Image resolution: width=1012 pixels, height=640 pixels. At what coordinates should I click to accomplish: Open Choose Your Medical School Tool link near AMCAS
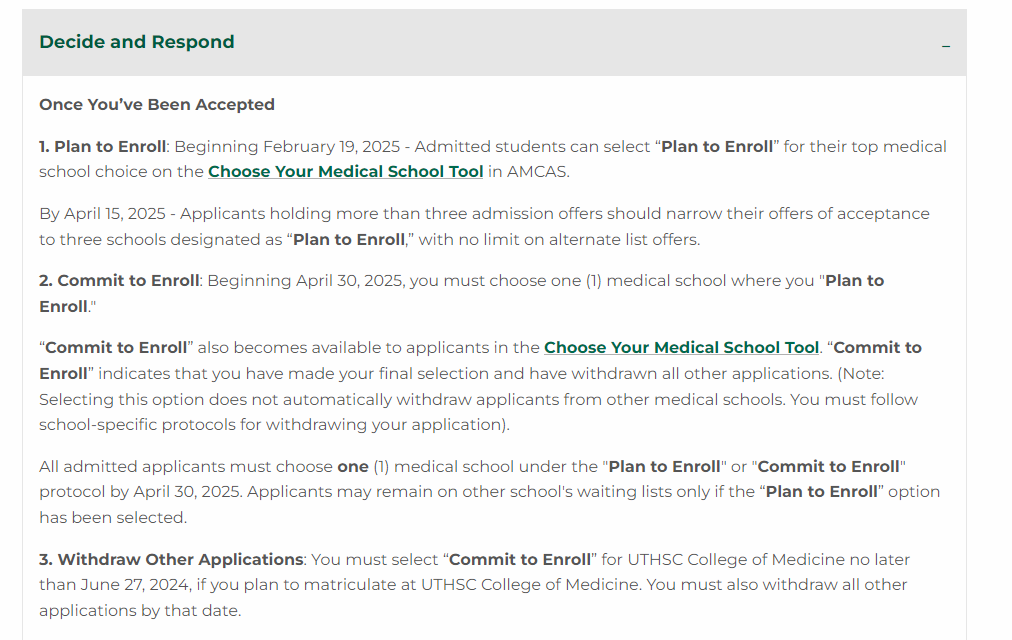[x=345, y=172]
